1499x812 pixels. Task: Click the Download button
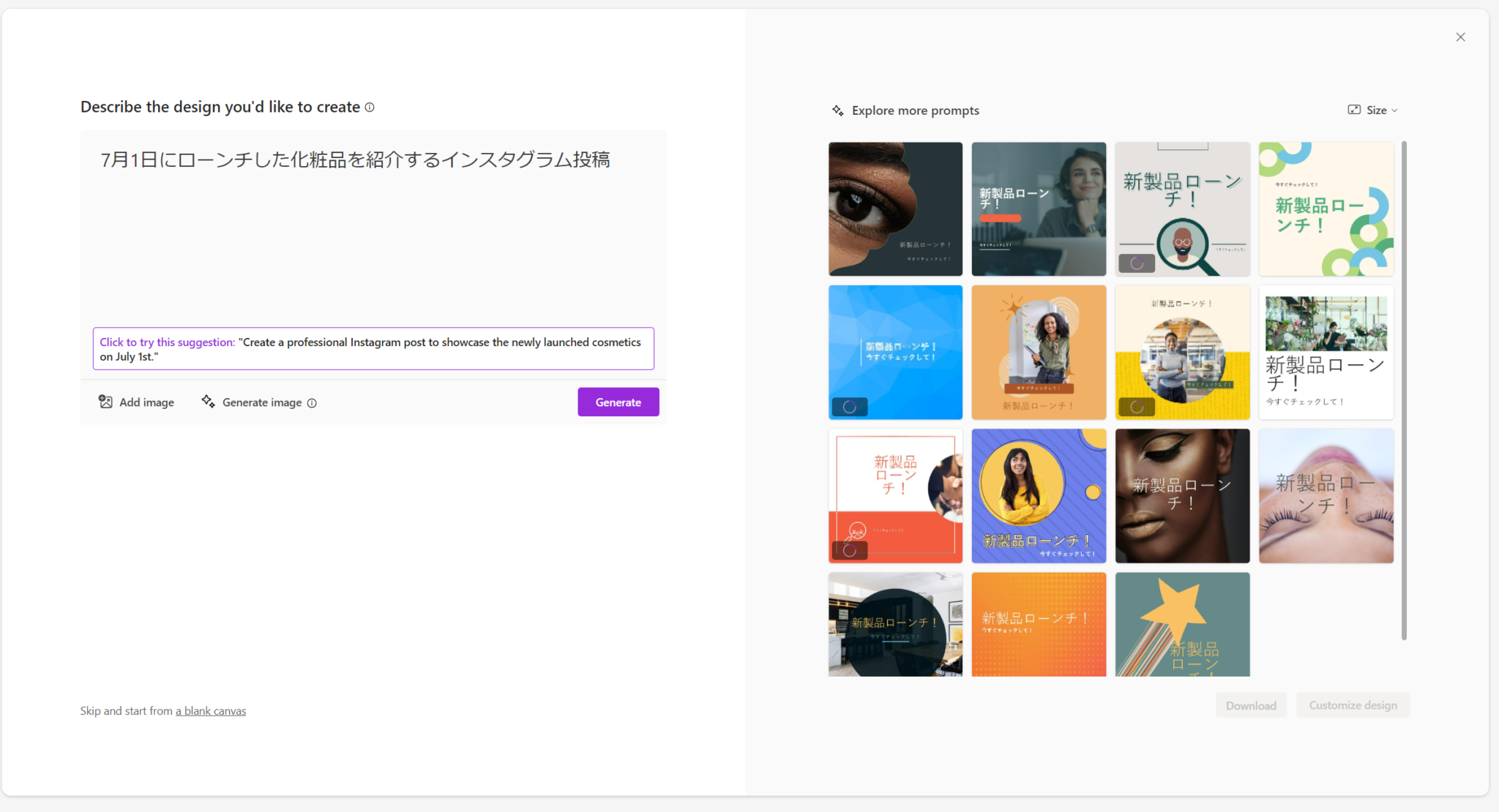point(1251,704)
